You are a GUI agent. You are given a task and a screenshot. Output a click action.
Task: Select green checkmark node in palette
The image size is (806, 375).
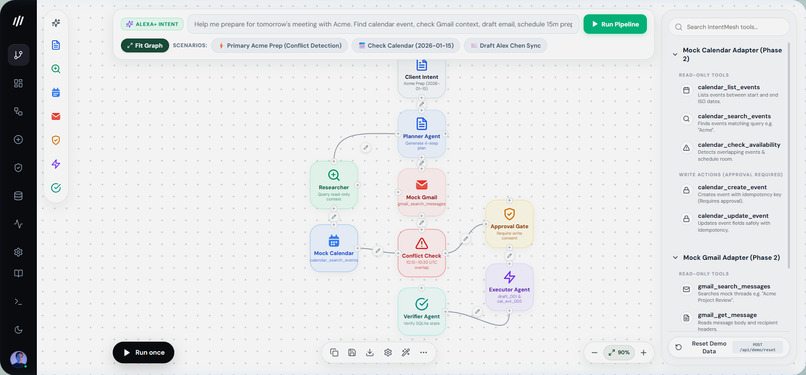(x=56, y=188)
